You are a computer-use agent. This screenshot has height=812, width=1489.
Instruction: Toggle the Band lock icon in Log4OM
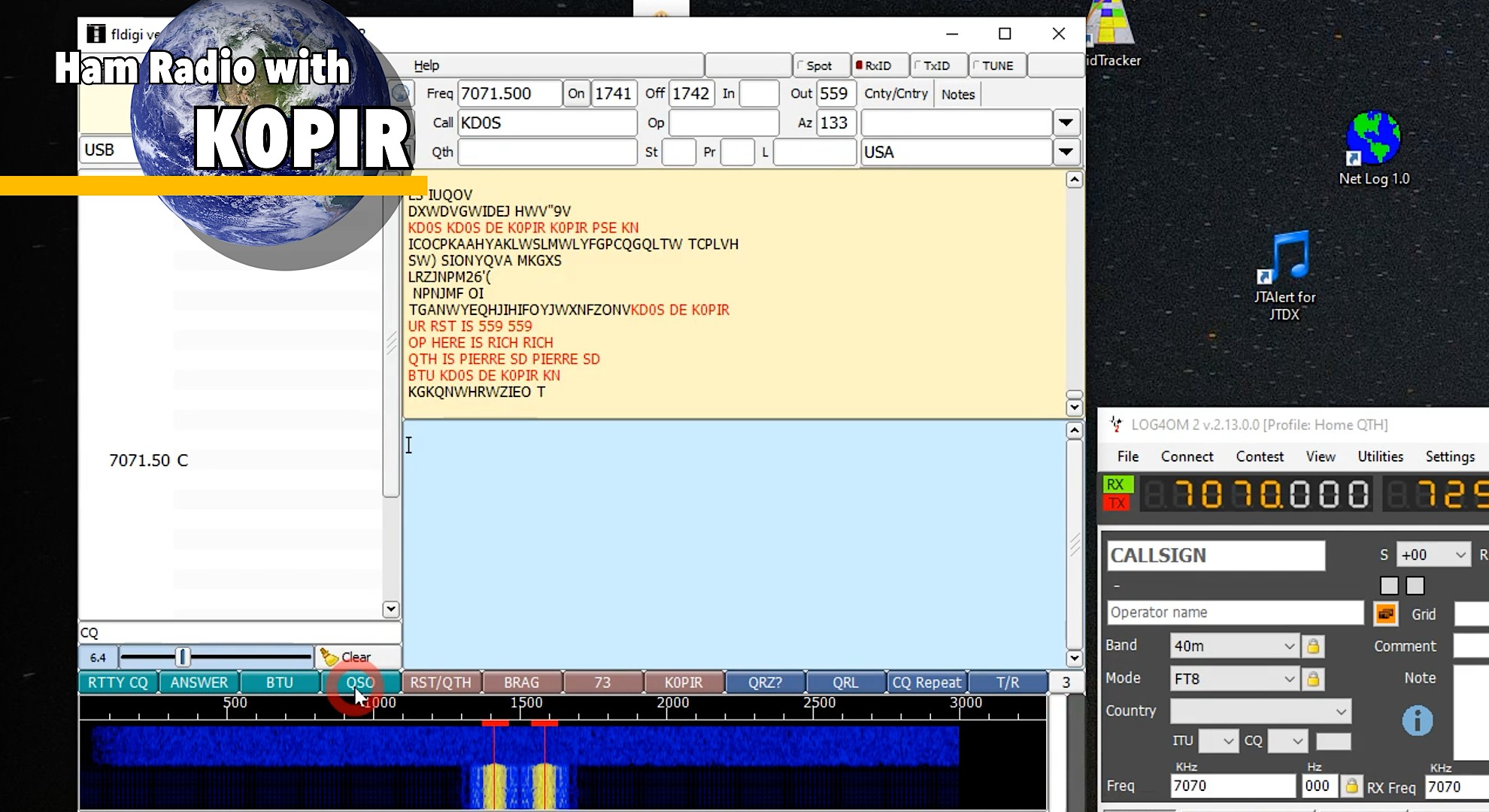click(1313, 646)
